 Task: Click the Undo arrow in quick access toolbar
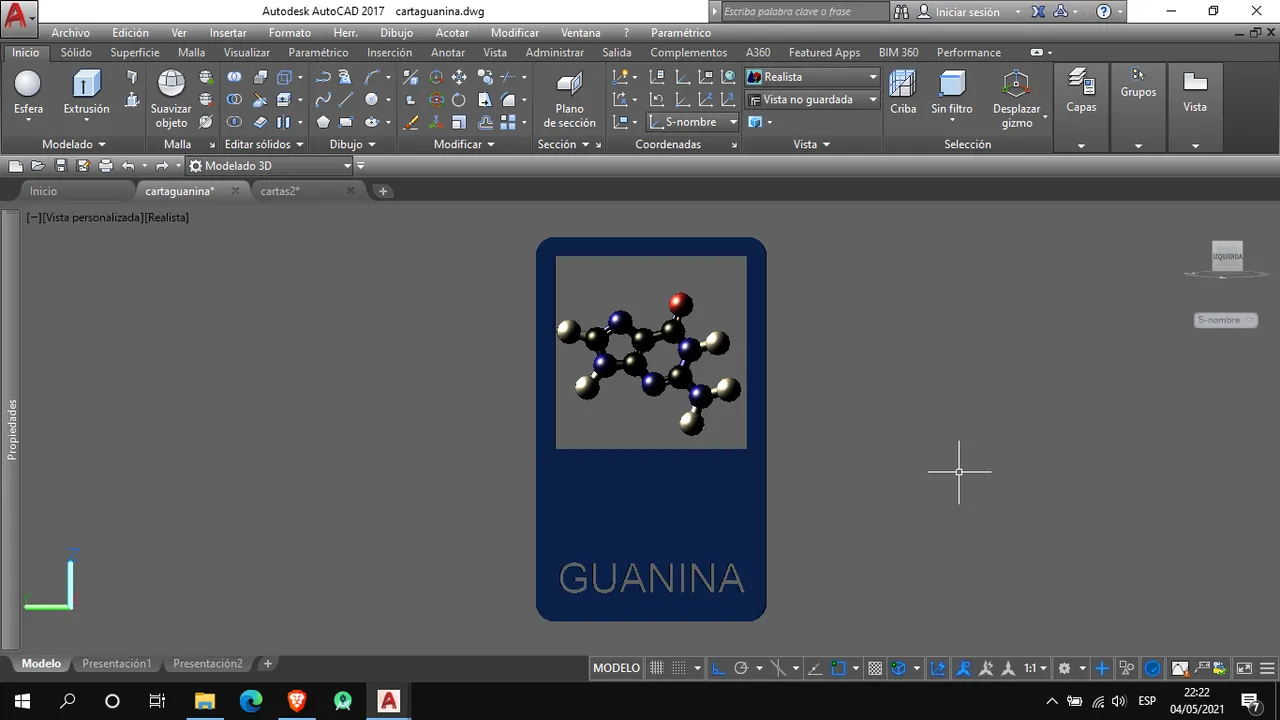click(x=128, y=166)
